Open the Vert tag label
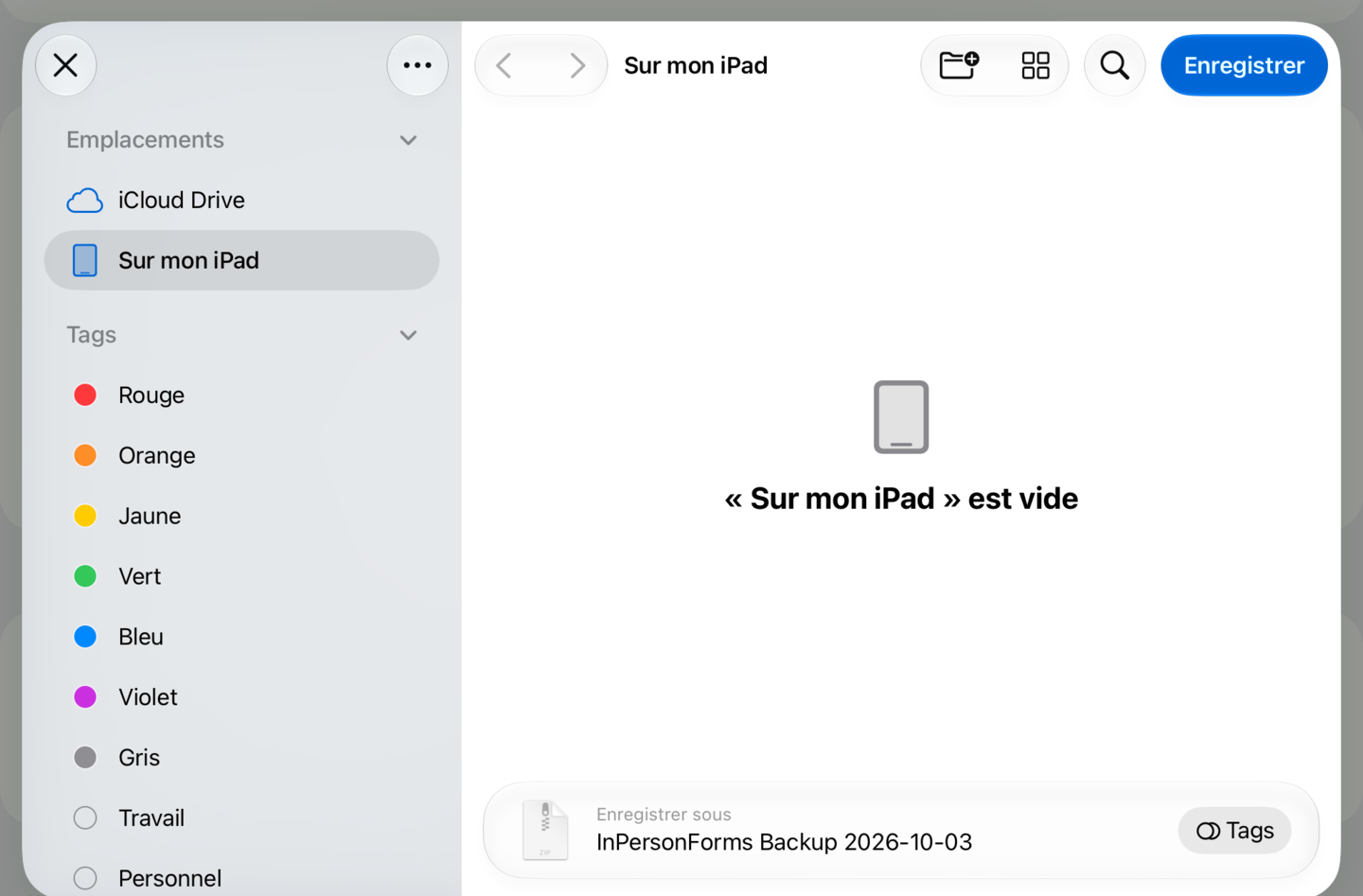1363x896 pixels. [140, 576]
